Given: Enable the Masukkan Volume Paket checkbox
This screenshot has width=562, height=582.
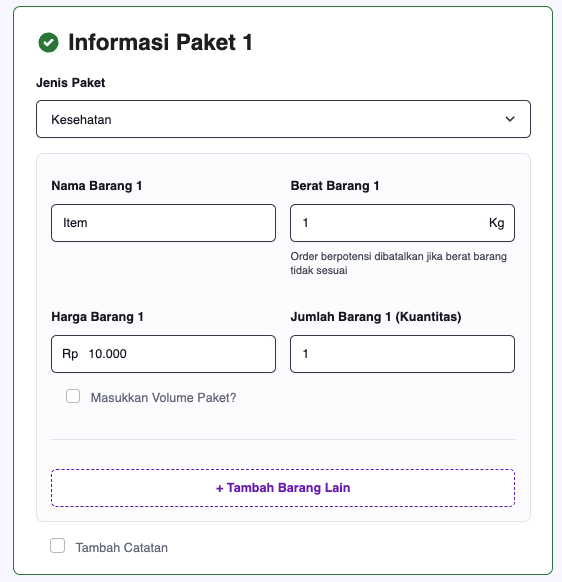Looking at the screenshot, I should [73, 396].
